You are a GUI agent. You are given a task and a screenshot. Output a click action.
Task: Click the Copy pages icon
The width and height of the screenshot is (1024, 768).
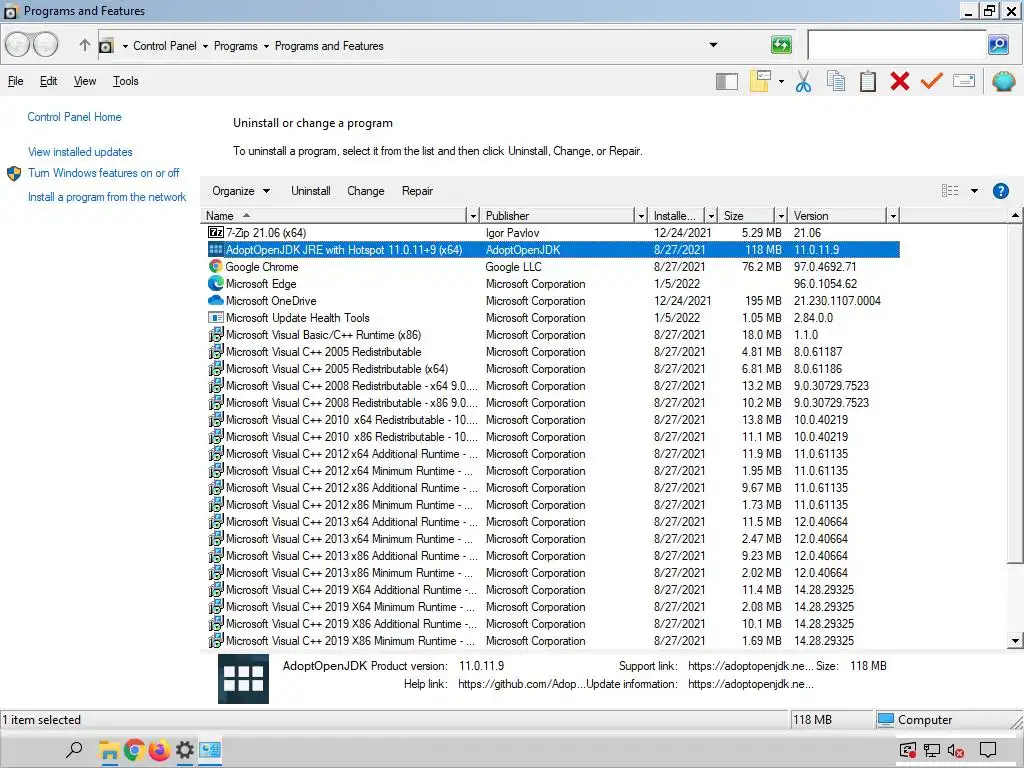point(836,81)
